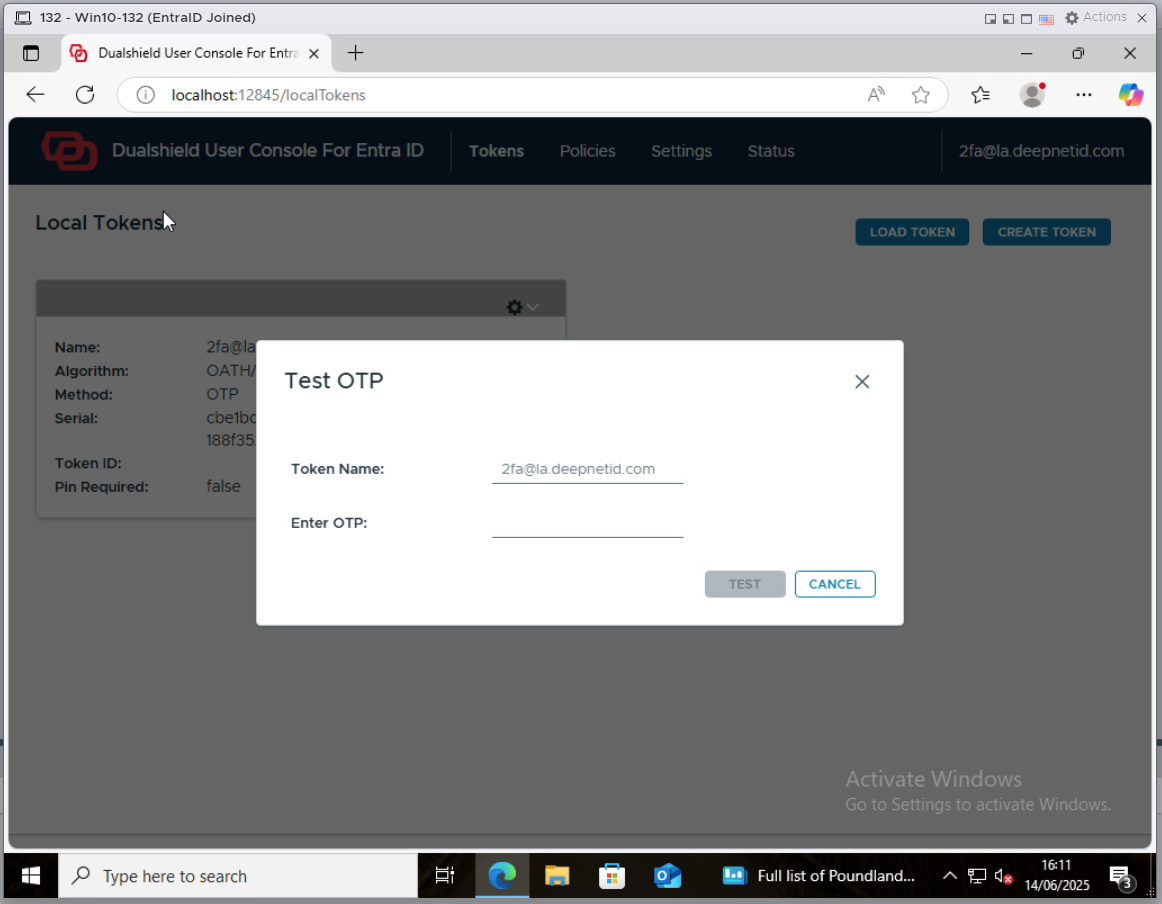Open the token card gear dropdown
1162x904 pixels.
coord(522,307)
